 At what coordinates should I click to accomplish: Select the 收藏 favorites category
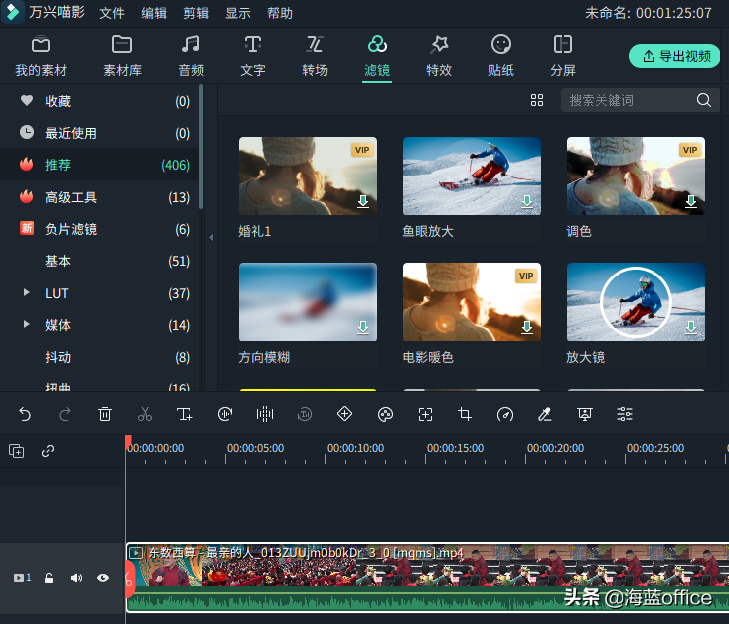(x=99, y=101)
